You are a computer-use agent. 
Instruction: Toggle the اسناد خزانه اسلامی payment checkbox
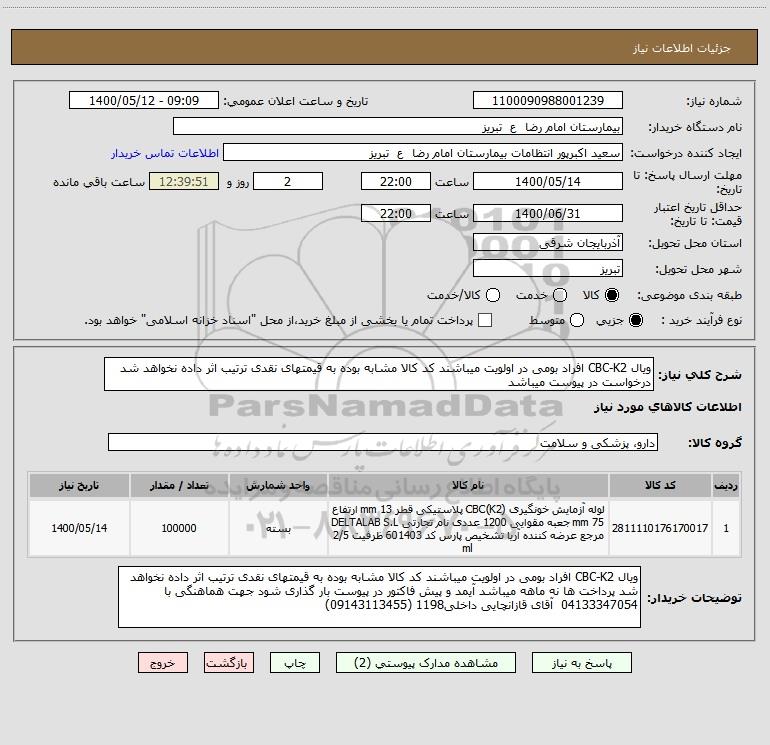pyautogui.click(x=485, y=320)
